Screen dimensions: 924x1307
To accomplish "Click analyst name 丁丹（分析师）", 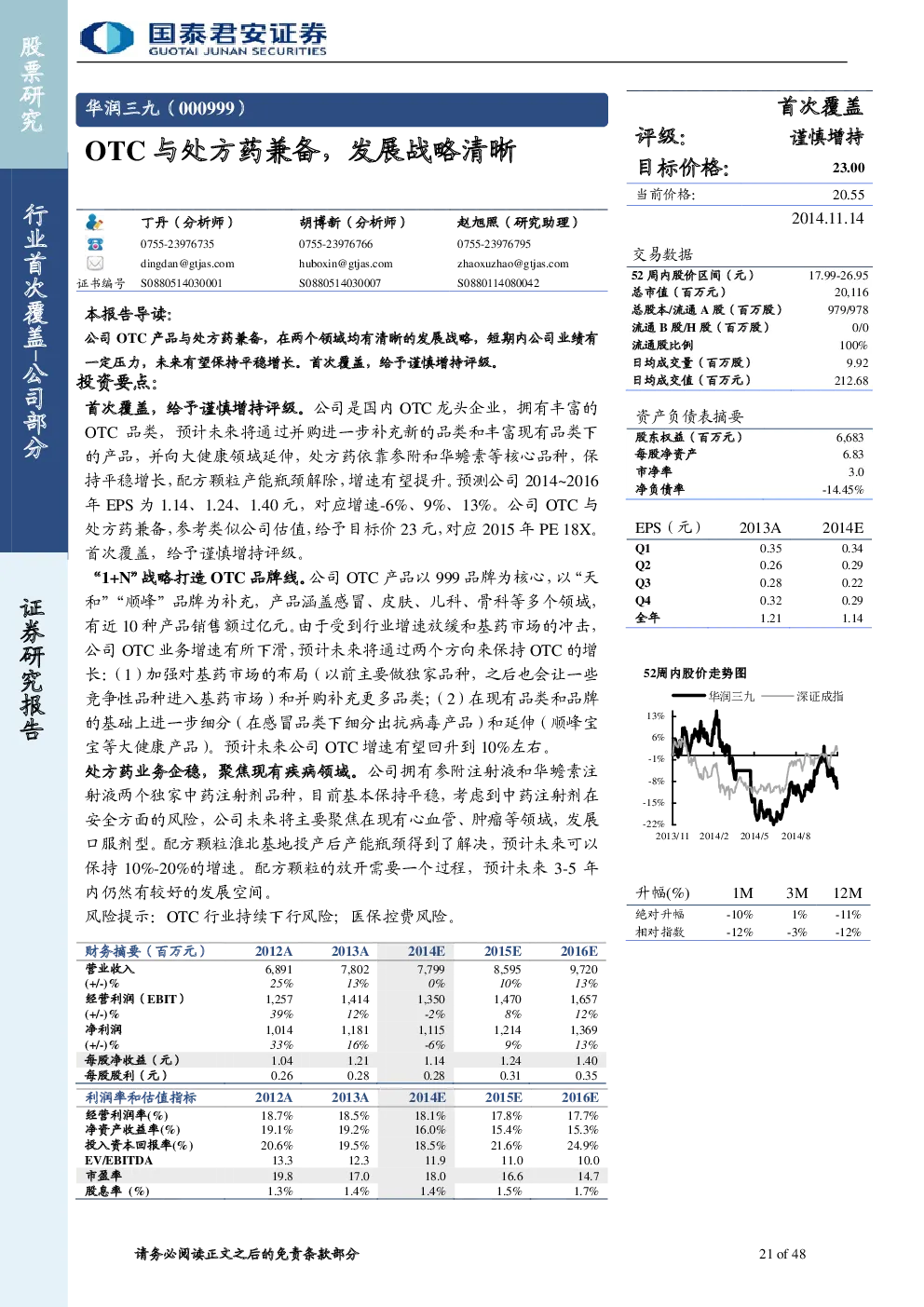I will (x=187, y=223).
